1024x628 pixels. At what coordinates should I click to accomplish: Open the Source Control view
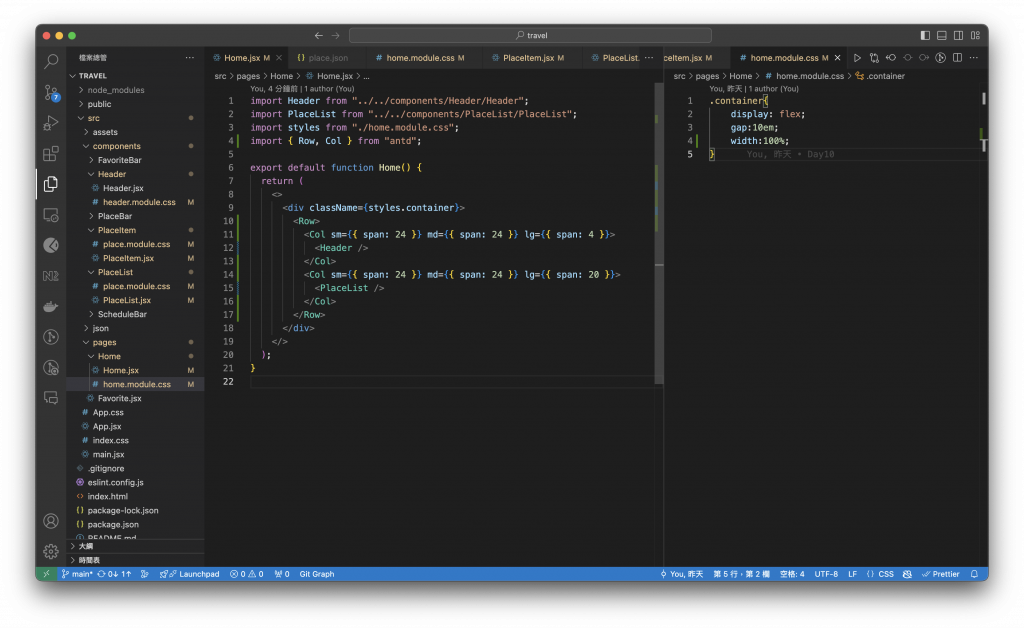pos(51,93)
